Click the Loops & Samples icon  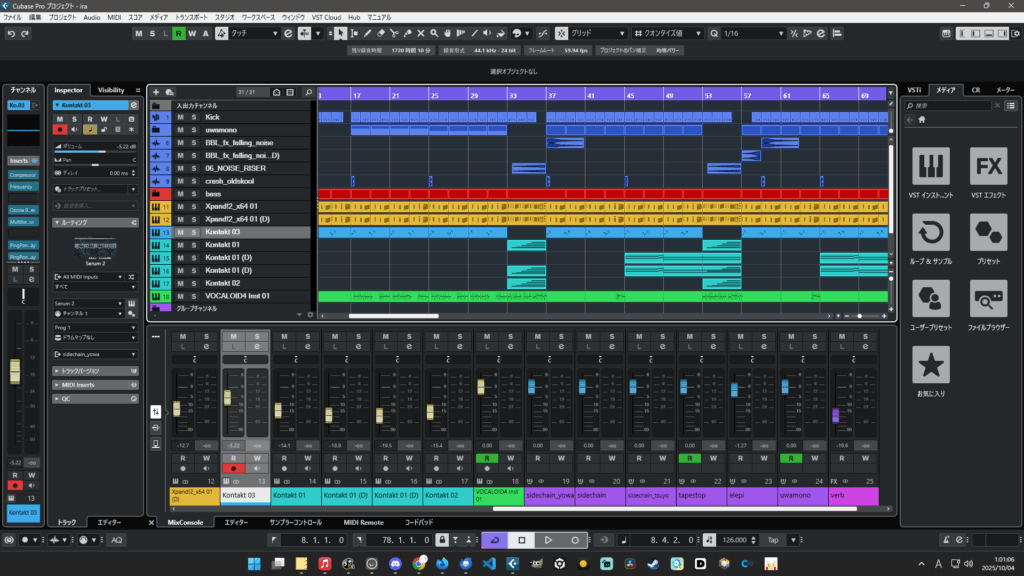coord(933,232)
